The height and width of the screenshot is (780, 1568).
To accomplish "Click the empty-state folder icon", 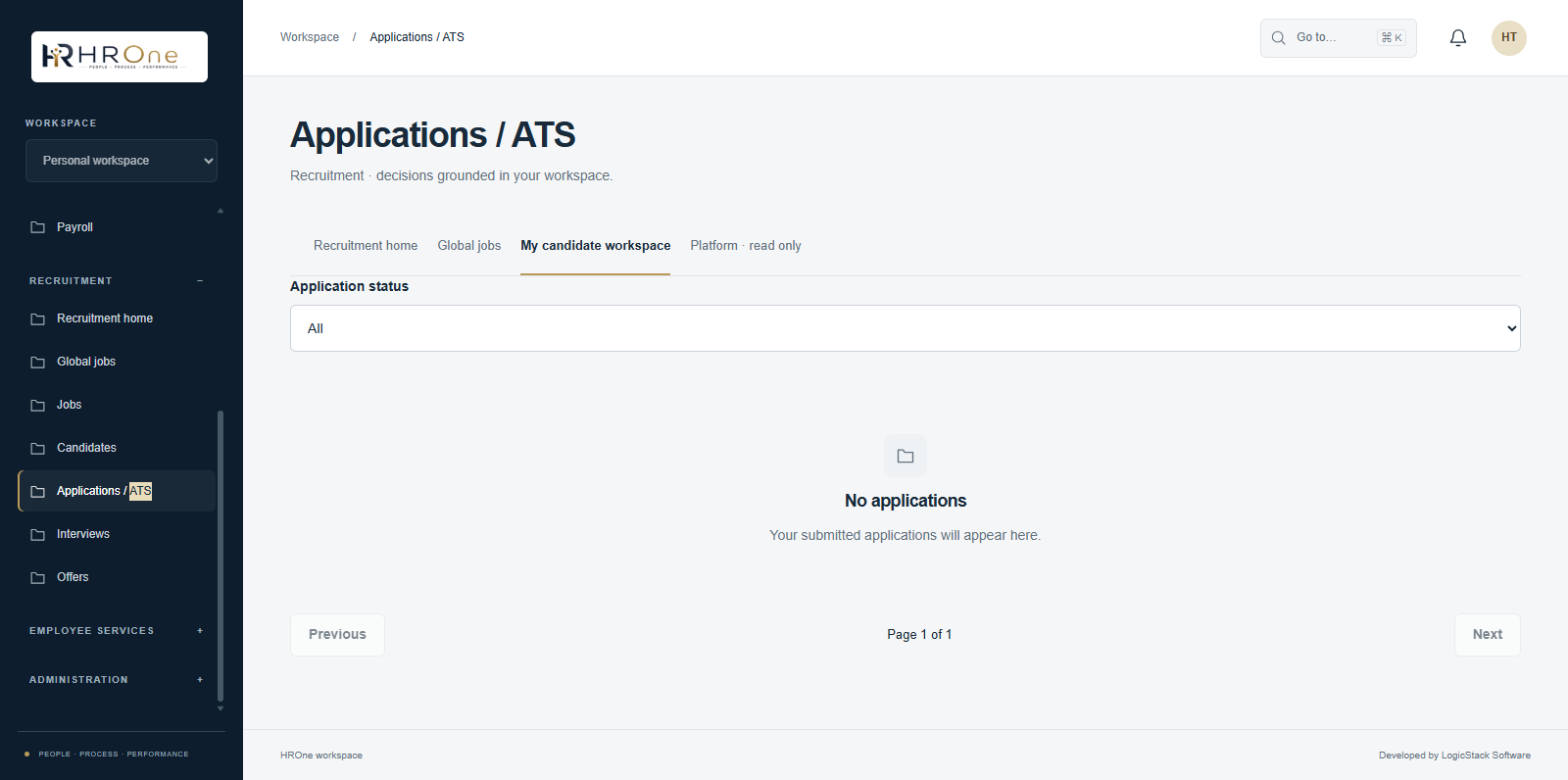I will (906, 456).
